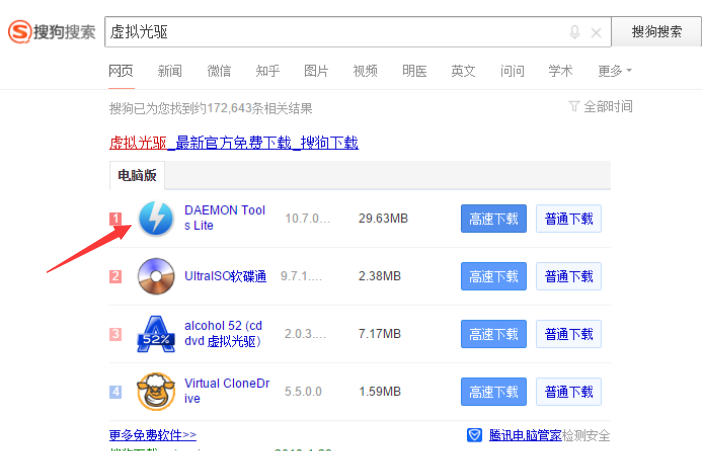The image size is (727, 451).
Task: Click 高速下载 for DAEMON Tools Lite
Action: point(493,219)
